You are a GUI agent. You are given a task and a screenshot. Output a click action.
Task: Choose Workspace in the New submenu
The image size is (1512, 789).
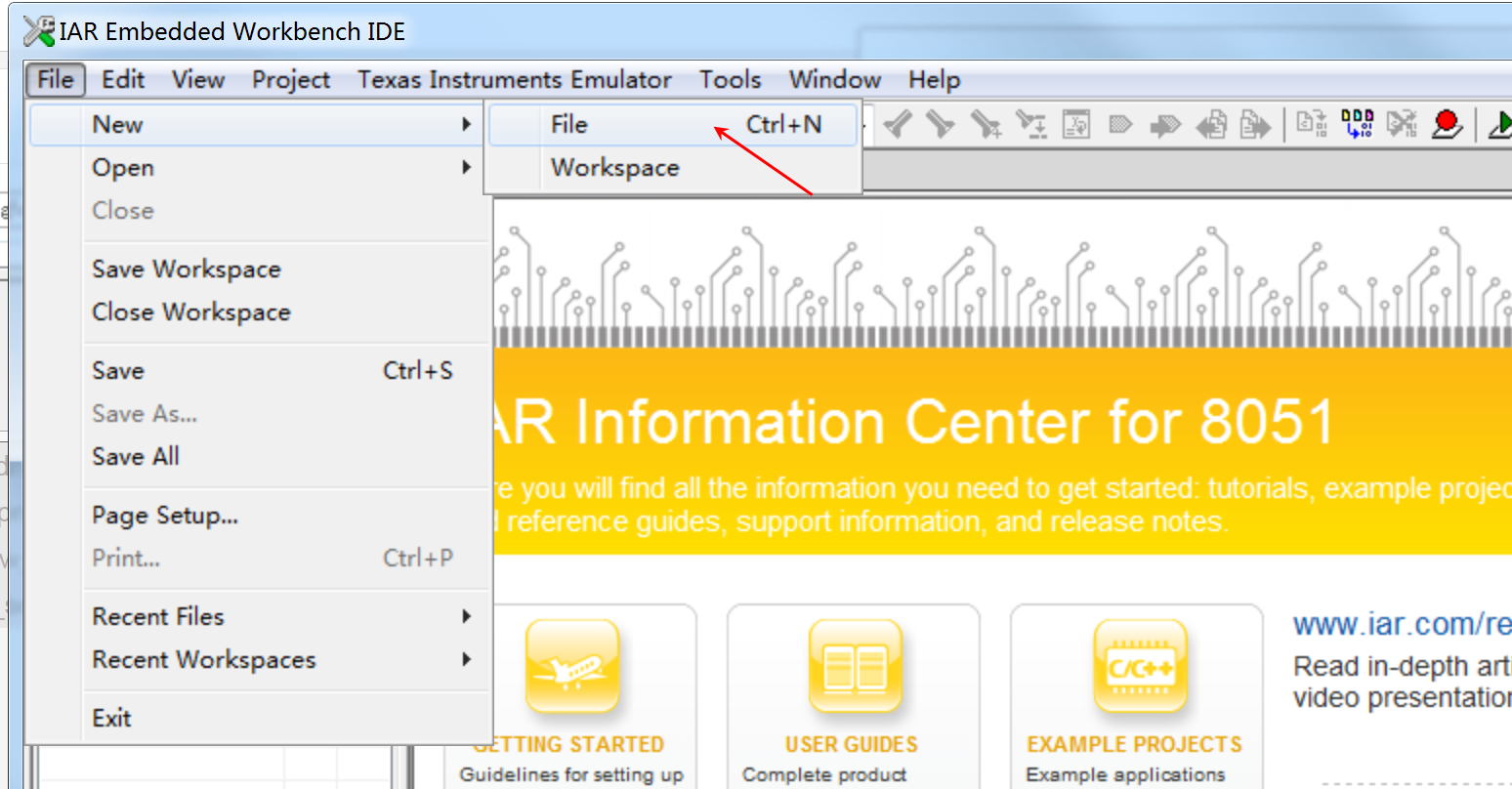673,168
